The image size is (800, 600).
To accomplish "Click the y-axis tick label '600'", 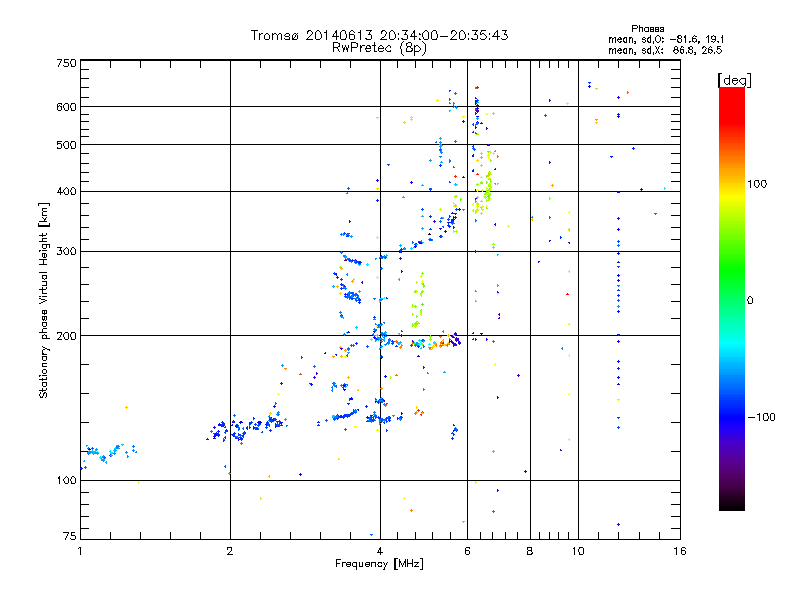I will click(x=67, y=107).
